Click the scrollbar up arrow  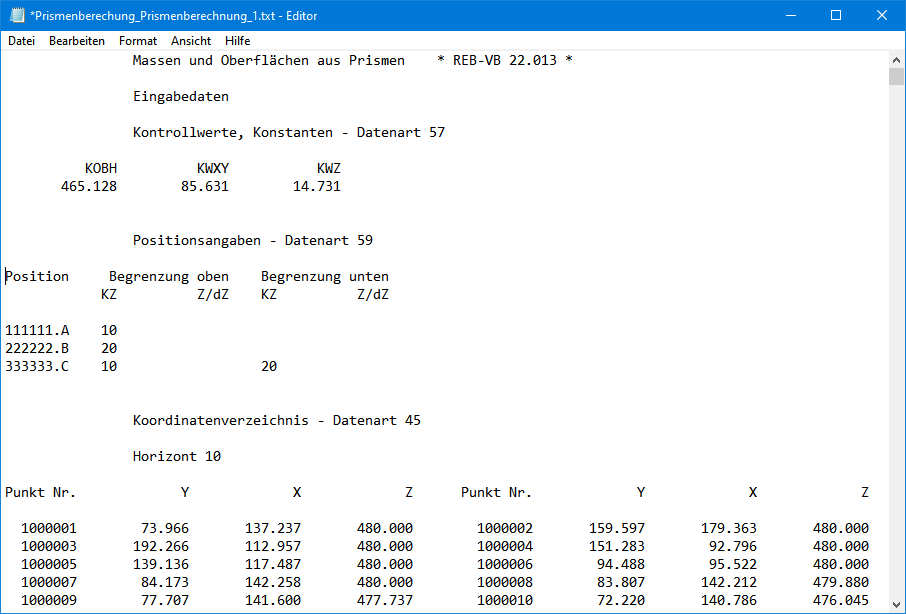[897, 60]
